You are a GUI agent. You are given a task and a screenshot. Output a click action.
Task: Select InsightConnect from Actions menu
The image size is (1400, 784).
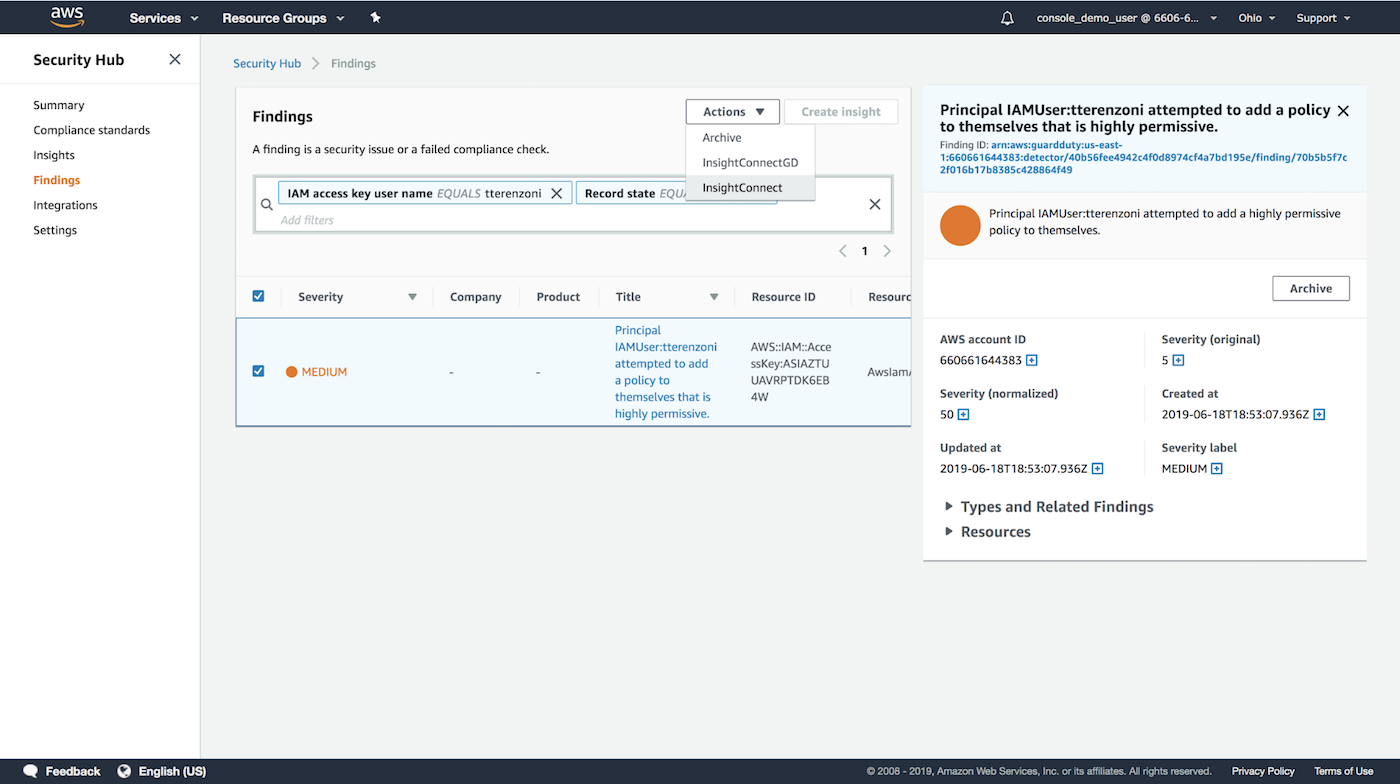coord(742,188)
